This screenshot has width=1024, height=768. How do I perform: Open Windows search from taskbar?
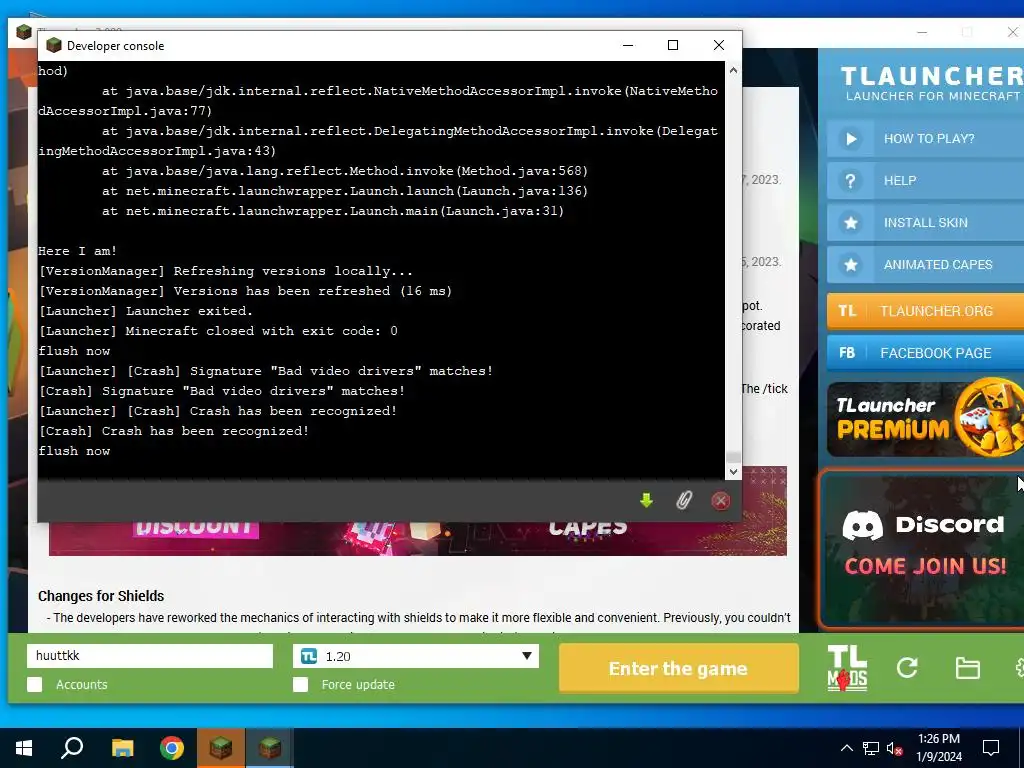point(72,748)
